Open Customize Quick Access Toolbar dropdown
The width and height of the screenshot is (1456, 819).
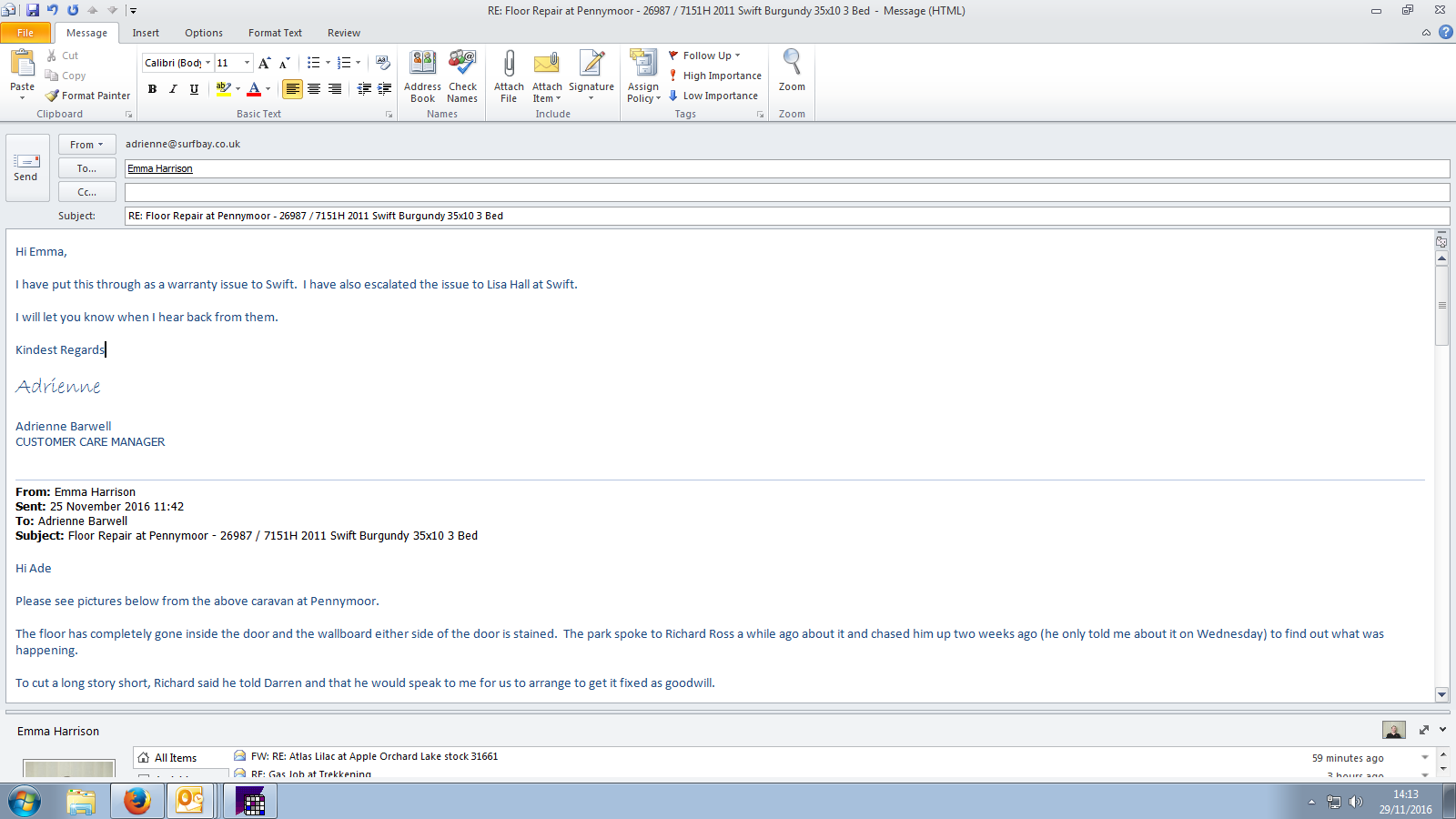click(133, 11)
